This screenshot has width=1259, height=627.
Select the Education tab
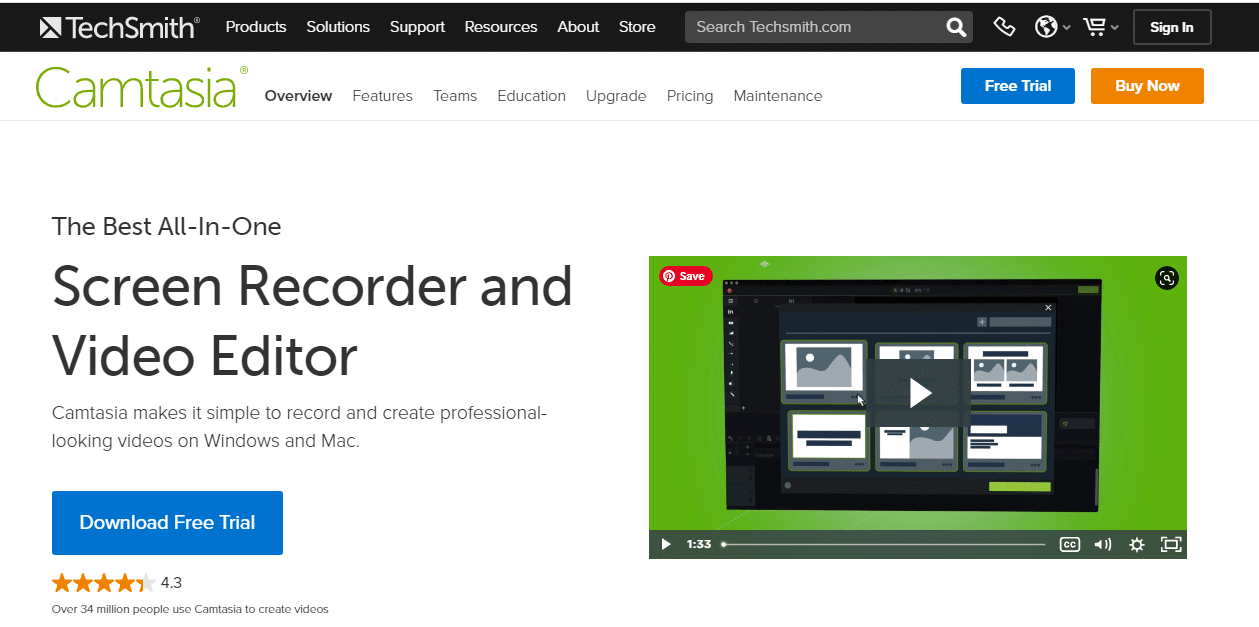coord(531,96)
